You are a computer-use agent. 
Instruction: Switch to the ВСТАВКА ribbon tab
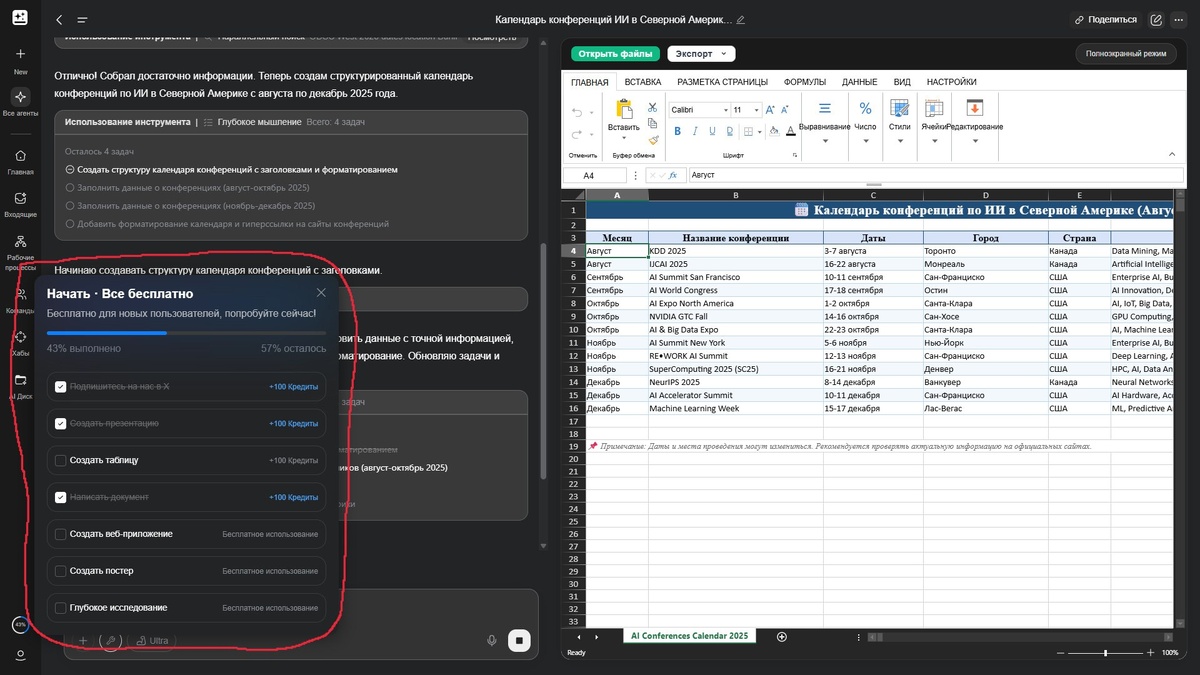pyautogui.click(x=643, y=82)
